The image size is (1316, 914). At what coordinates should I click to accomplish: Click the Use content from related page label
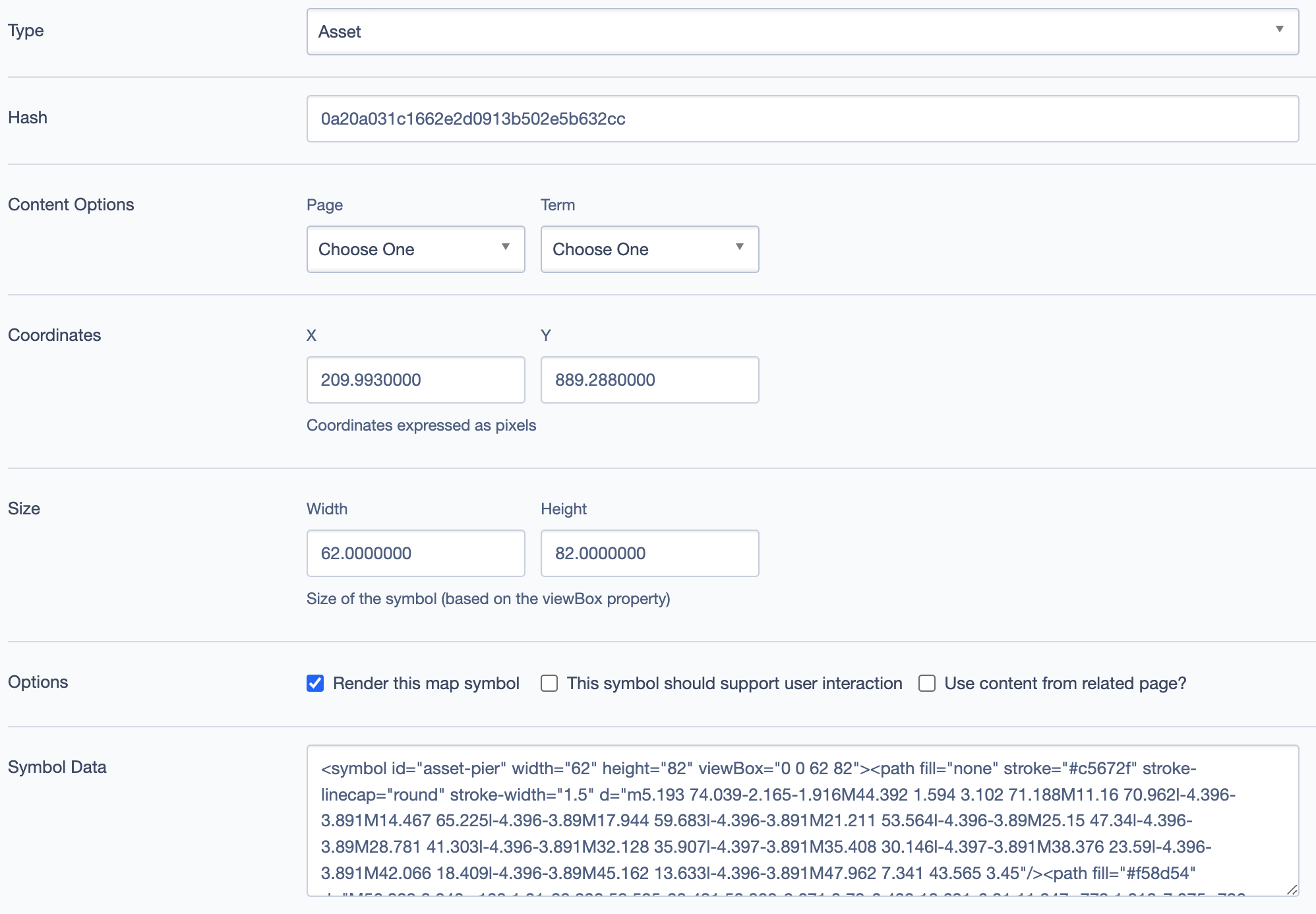1065,683
